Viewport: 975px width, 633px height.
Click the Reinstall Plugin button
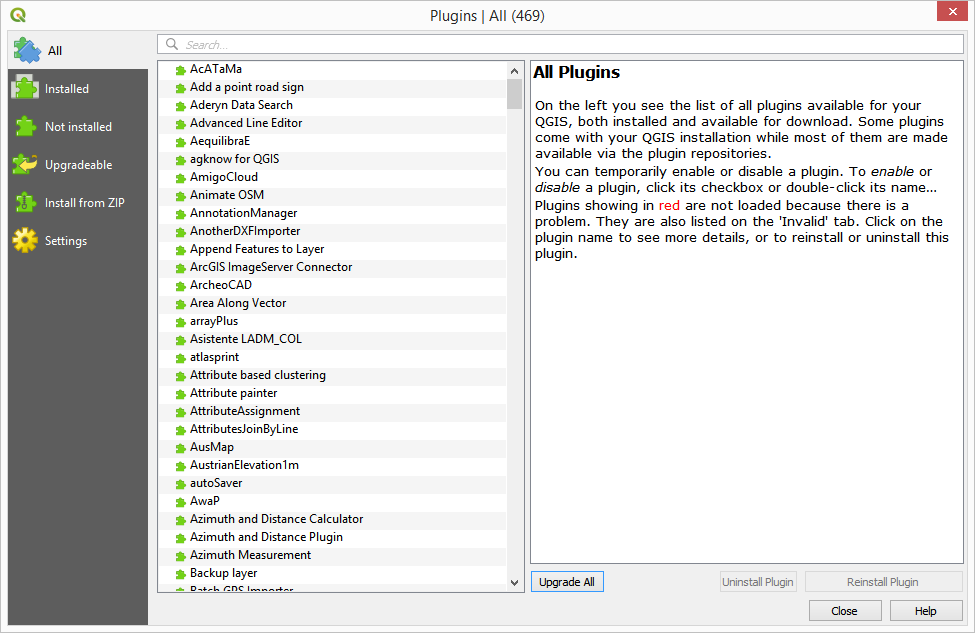[x=883, y=582]
